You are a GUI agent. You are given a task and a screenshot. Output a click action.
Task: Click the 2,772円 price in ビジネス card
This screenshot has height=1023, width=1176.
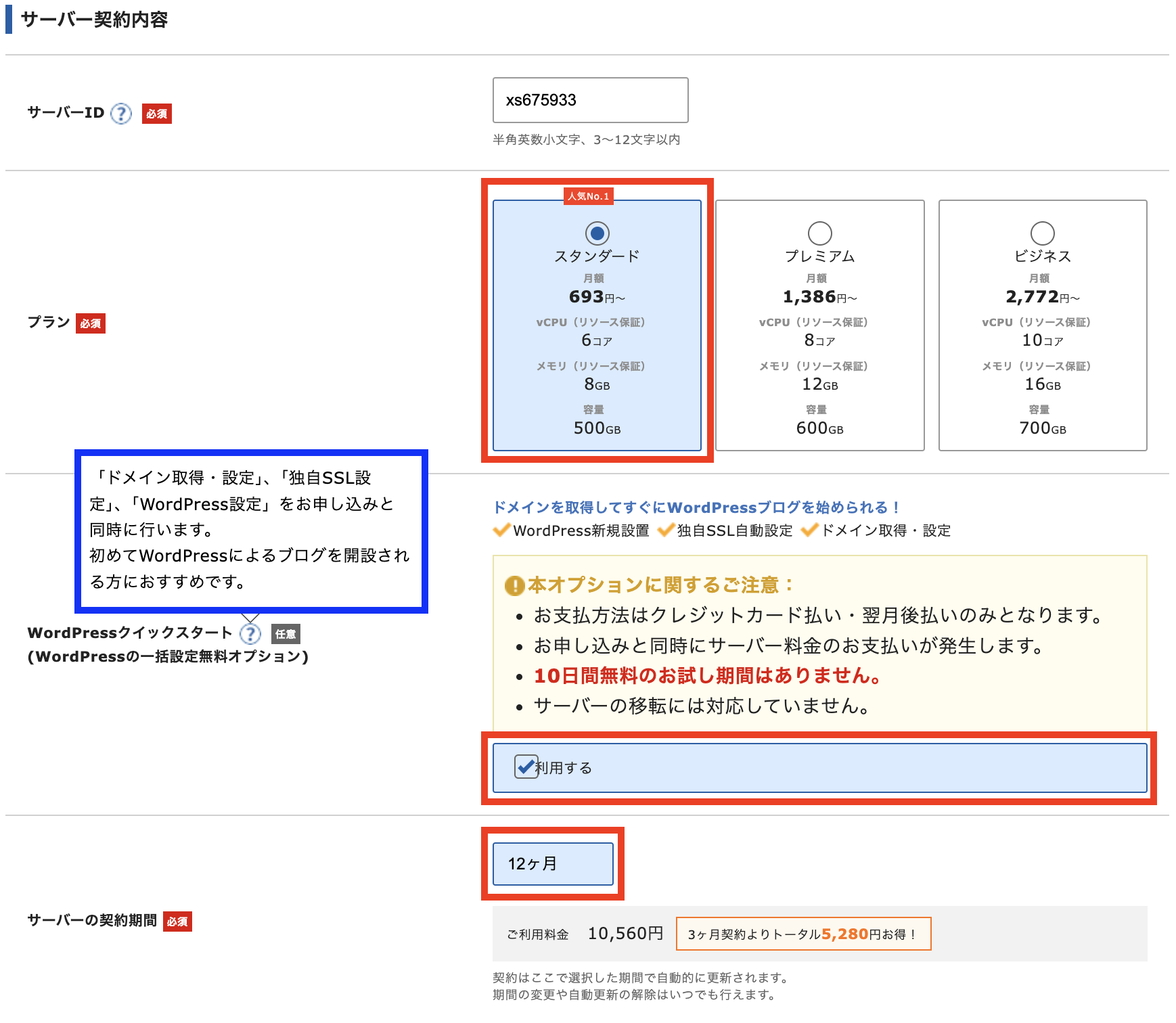pos(1042,297)
